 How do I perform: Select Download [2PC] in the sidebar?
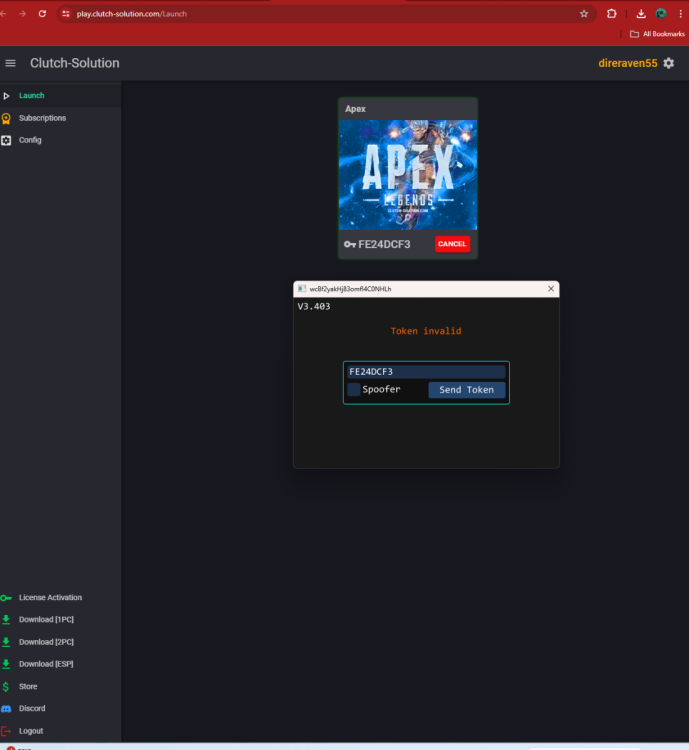[46, 642]
